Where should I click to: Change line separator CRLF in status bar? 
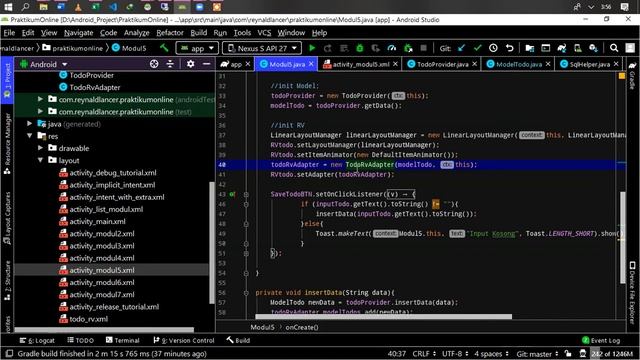[424, 353]
